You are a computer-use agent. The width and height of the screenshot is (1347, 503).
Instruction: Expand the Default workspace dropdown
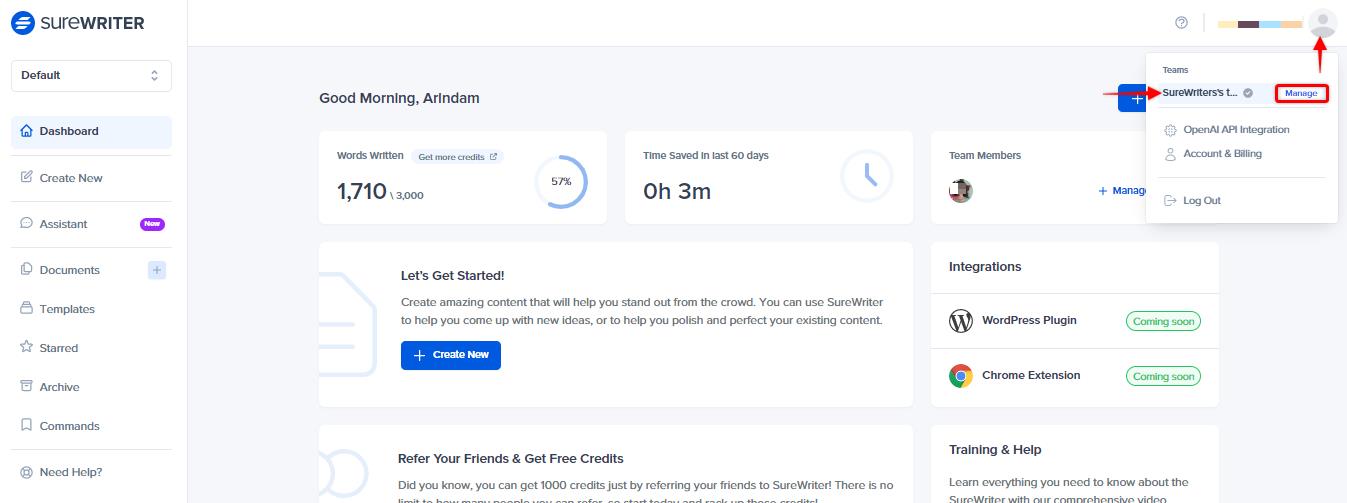[x=91, y=75]
